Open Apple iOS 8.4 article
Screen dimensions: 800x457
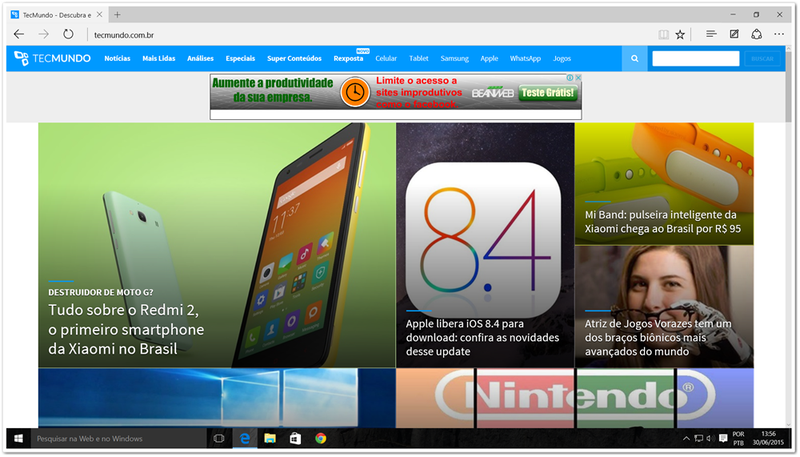pyautogui.click(x=485, y=245)
